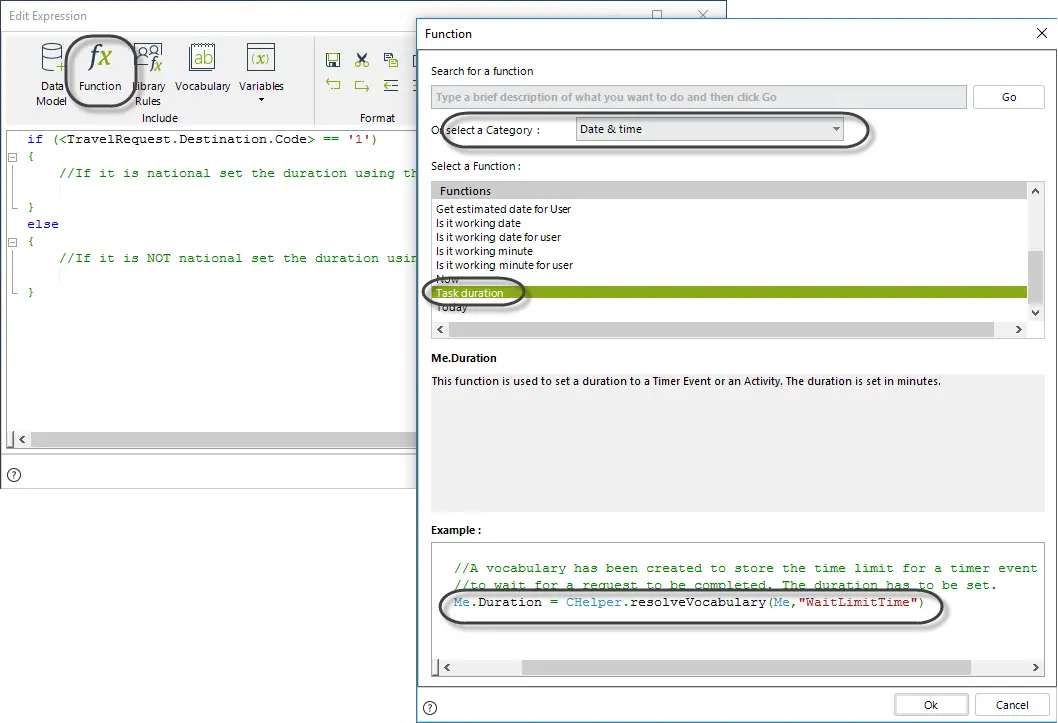1058x723 pixels.
Task: Click the Save floppy disk icon
Action: (333, 60)
